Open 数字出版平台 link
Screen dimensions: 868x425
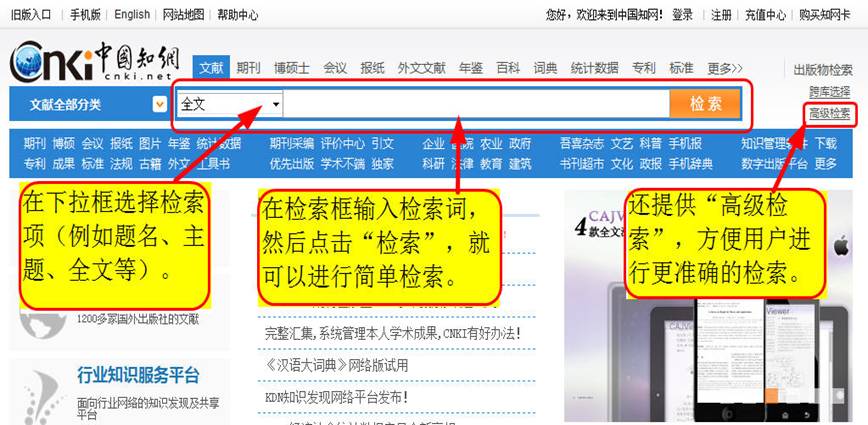tap(774, 164)
